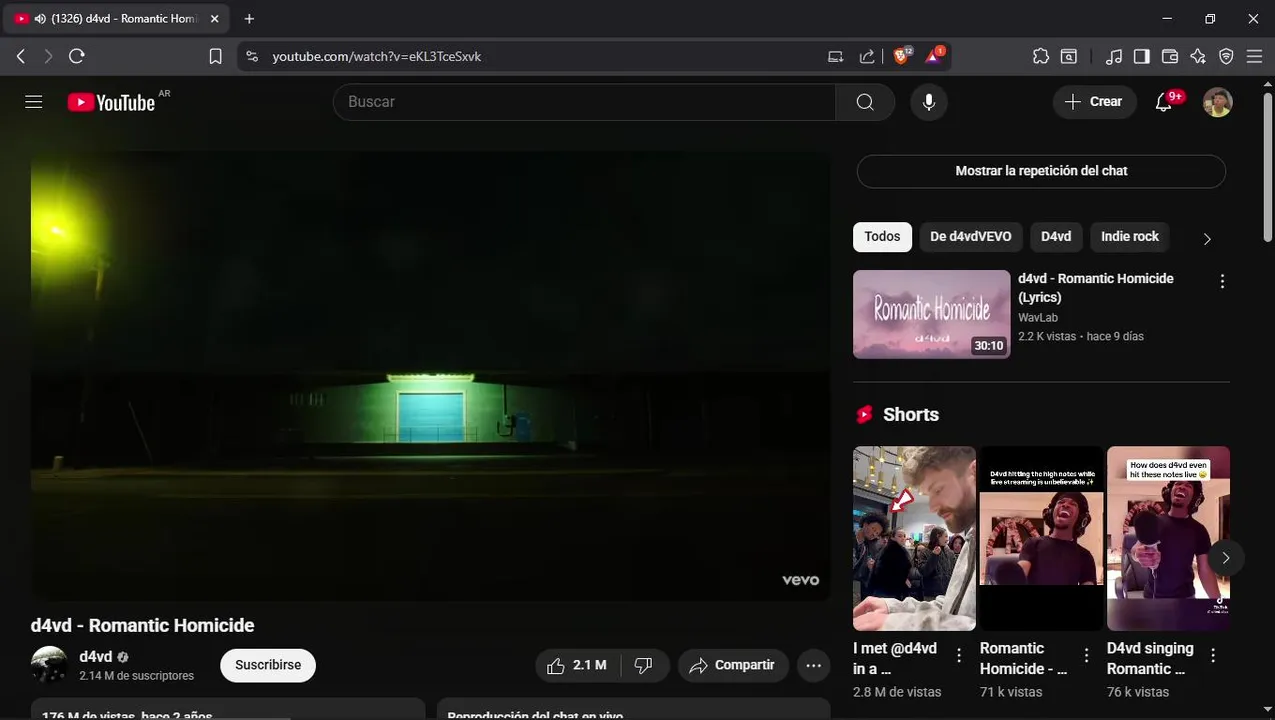Open 'd4vd - Romantic Homicide (Lyrics)' title
The height and width of the screenshot is (720, 1275).
1096,288
